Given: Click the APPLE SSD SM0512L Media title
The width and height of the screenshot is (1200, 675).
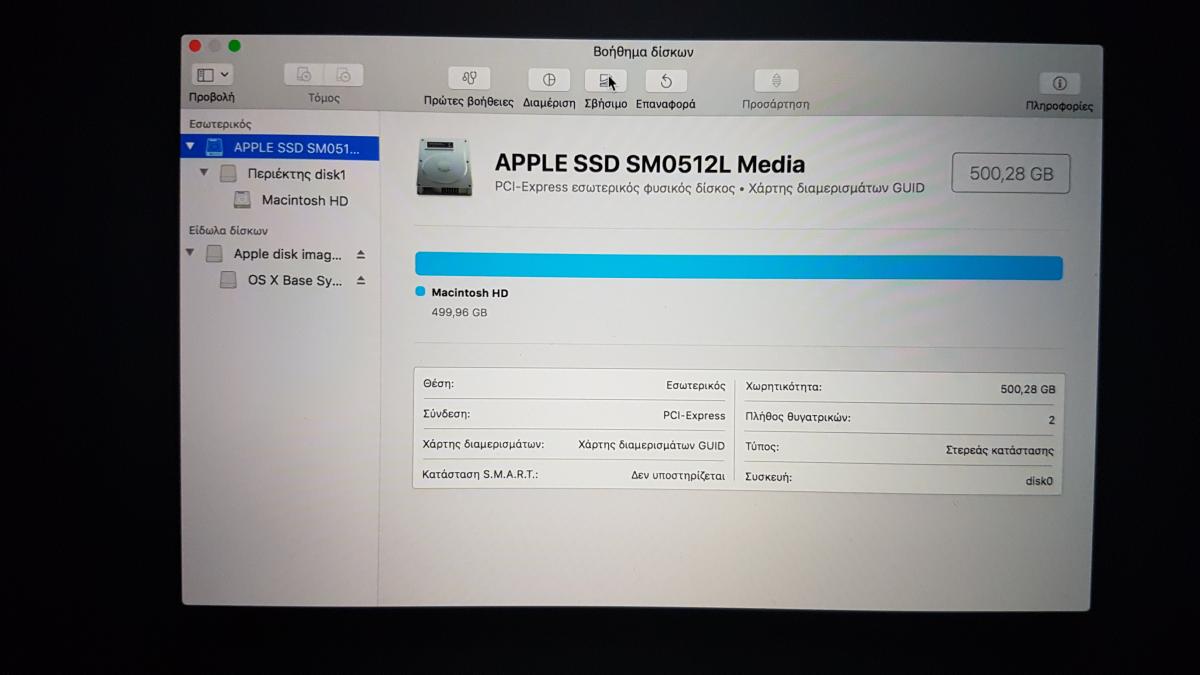Looking at the screenshot, I should click(650, 164).
